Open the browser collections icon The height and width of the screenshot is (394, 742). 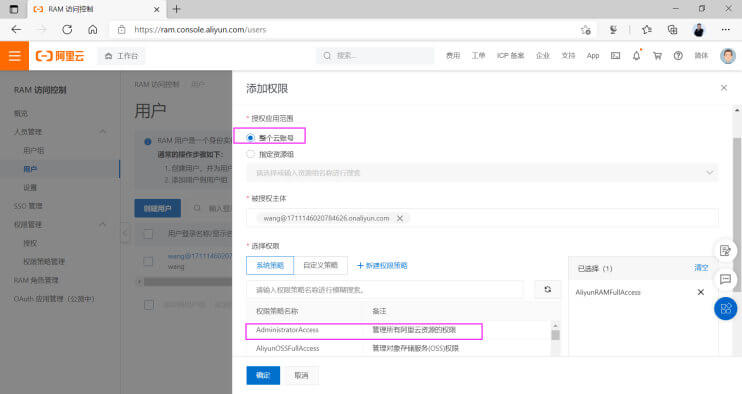pyautogui.click(x=672, y=30)
